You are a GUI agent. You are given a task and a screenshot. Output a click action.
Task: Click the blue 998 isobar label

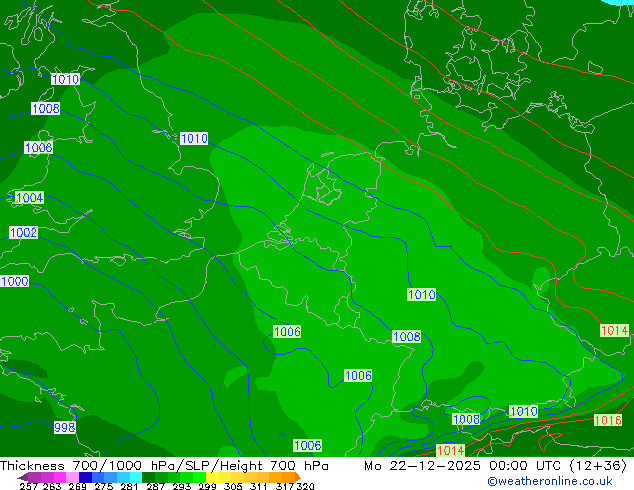pyautogui.click(x=65, y=427)
